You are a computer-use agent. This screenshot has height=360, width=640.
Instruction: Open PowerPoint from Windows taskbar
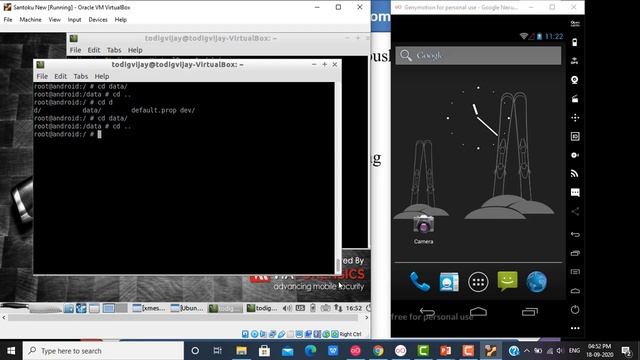[x=445, y=351]
